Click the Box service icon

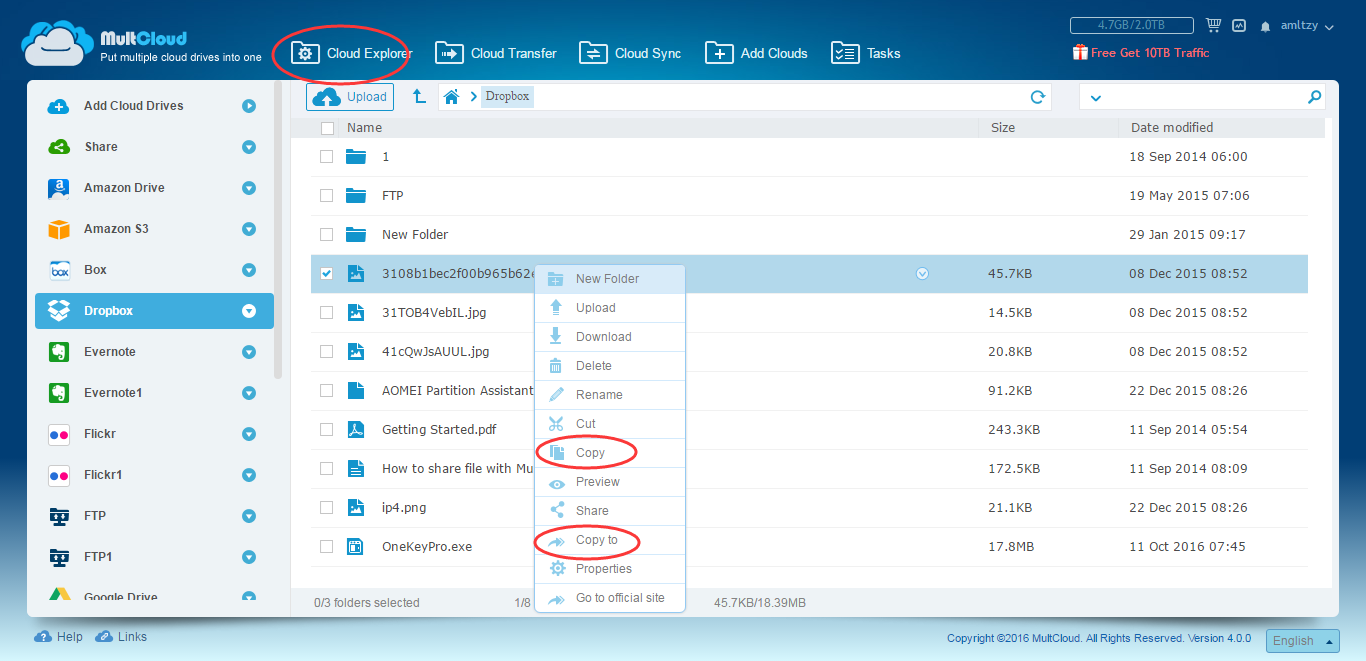59,270
